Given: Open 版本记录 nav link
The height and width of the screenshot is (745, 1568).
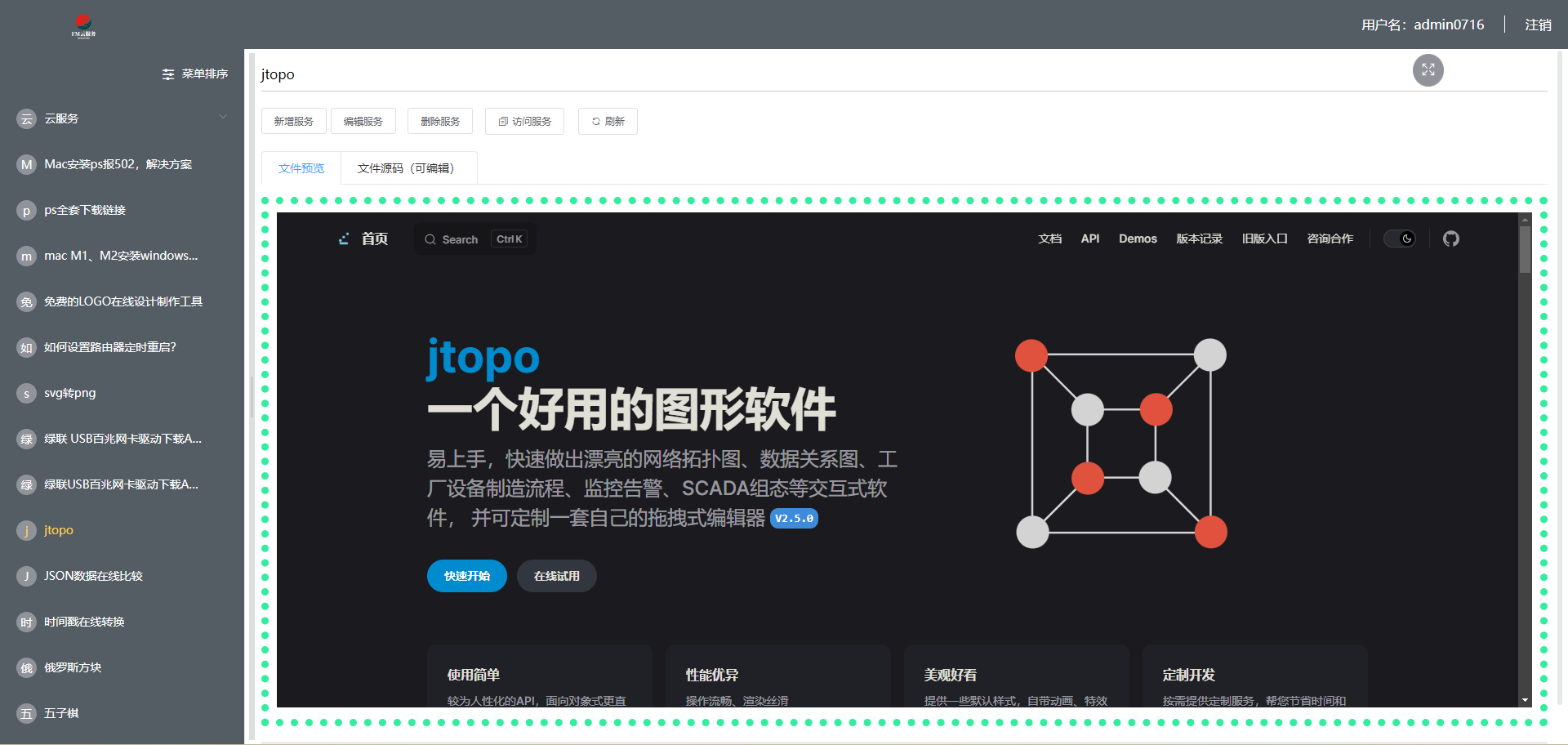Looking at the screenshot, I should [1199, 239].
